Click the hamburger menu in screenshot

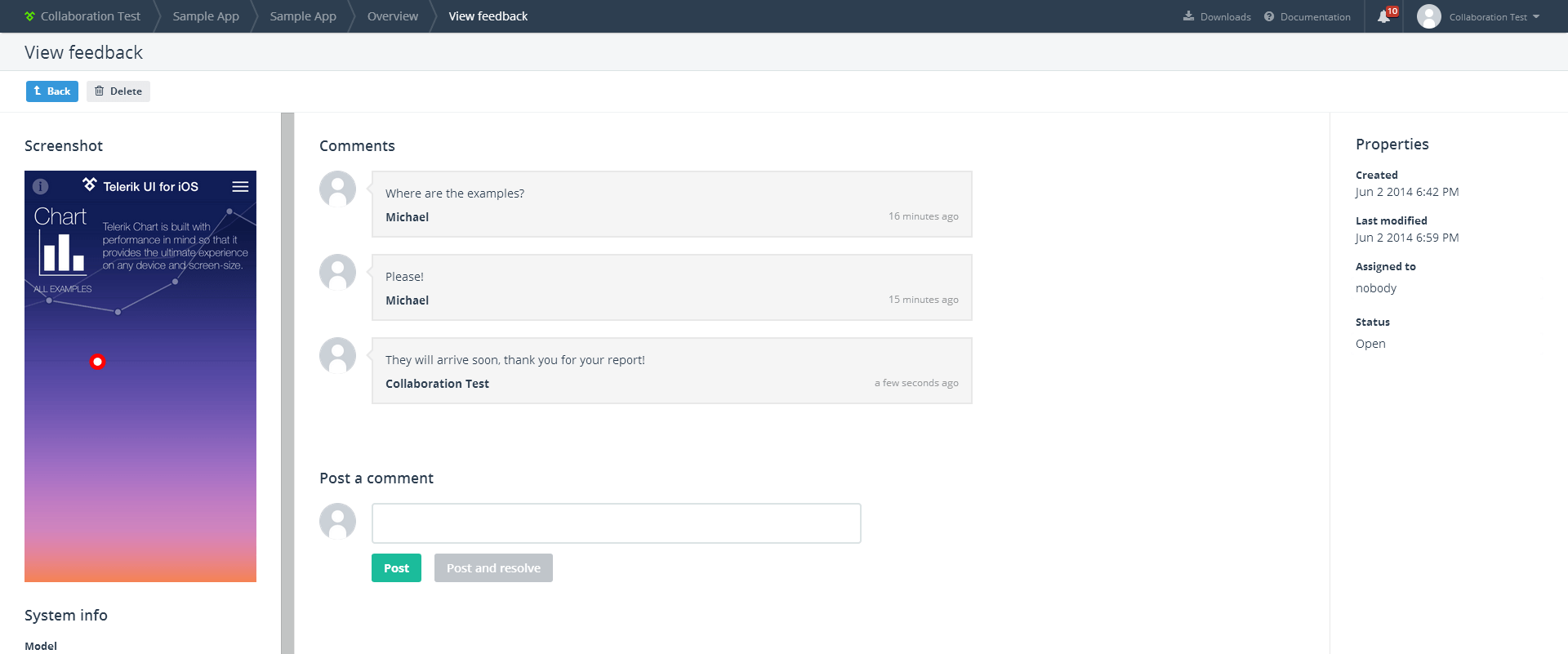240,186
